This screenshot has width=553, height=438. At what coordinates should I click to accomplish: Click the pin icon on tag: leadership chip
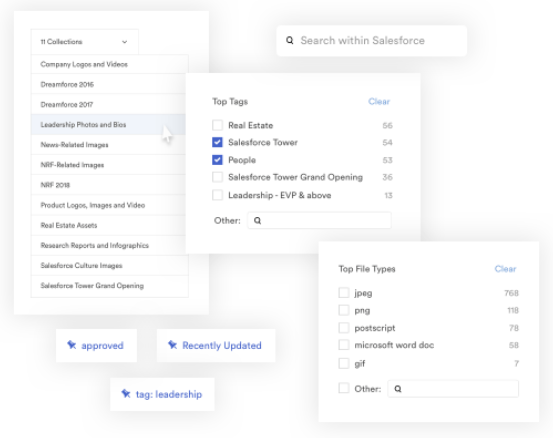(126, 393)
